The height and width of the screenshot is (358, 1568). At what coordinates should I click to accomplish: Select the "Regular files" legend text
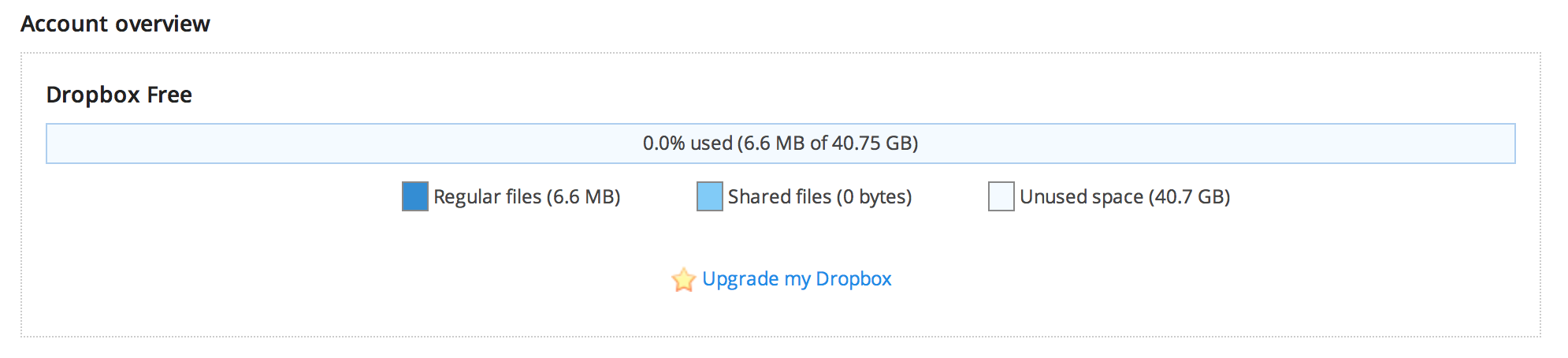tap(487, 196)
